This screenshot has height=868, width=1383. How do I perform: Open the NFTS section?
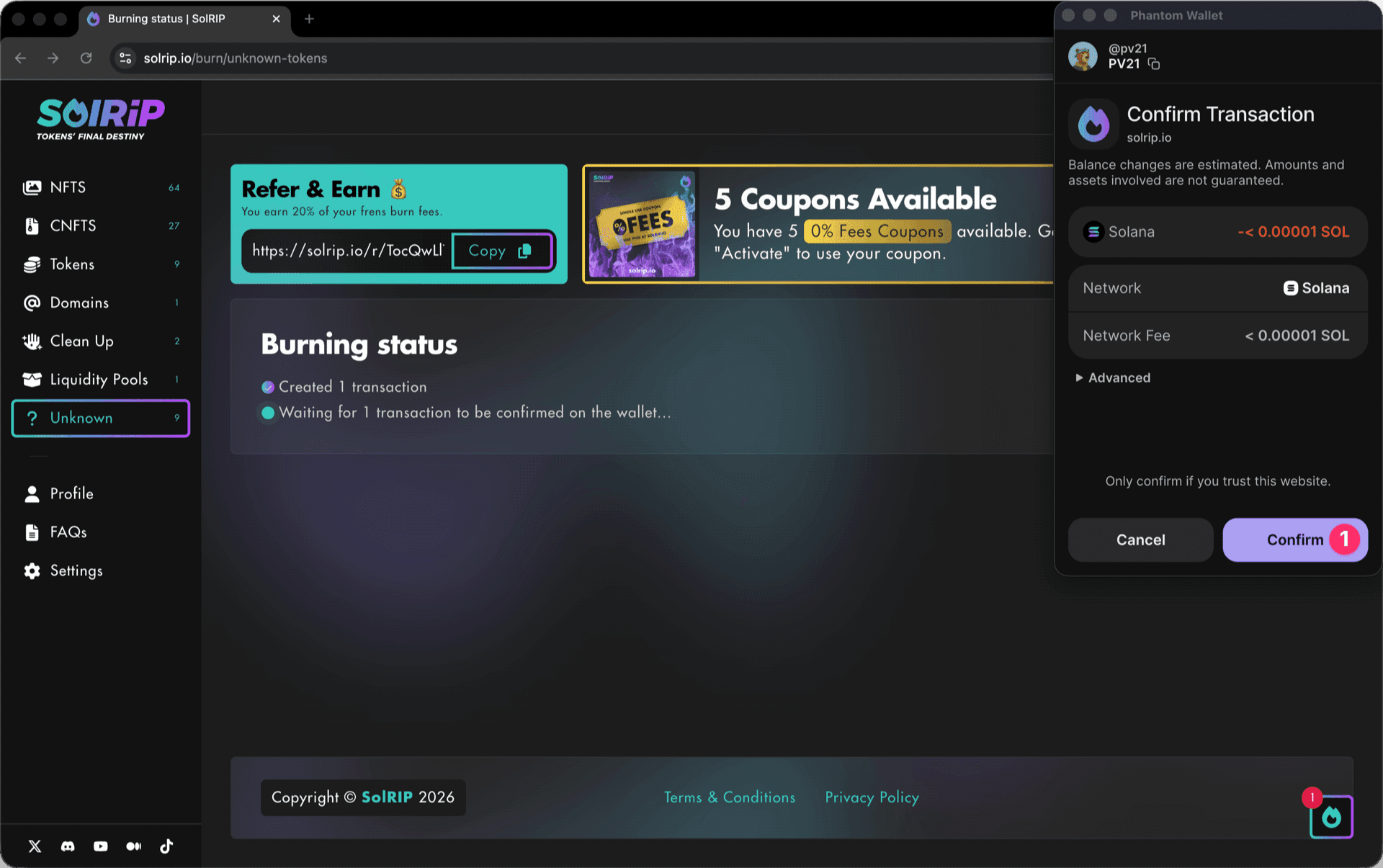coord(101,187)
